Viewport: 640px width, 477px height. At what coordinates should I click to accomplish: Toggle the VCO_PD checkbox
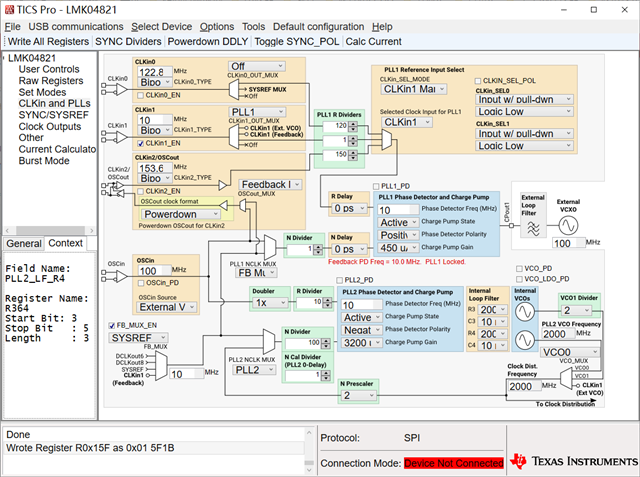519,268
